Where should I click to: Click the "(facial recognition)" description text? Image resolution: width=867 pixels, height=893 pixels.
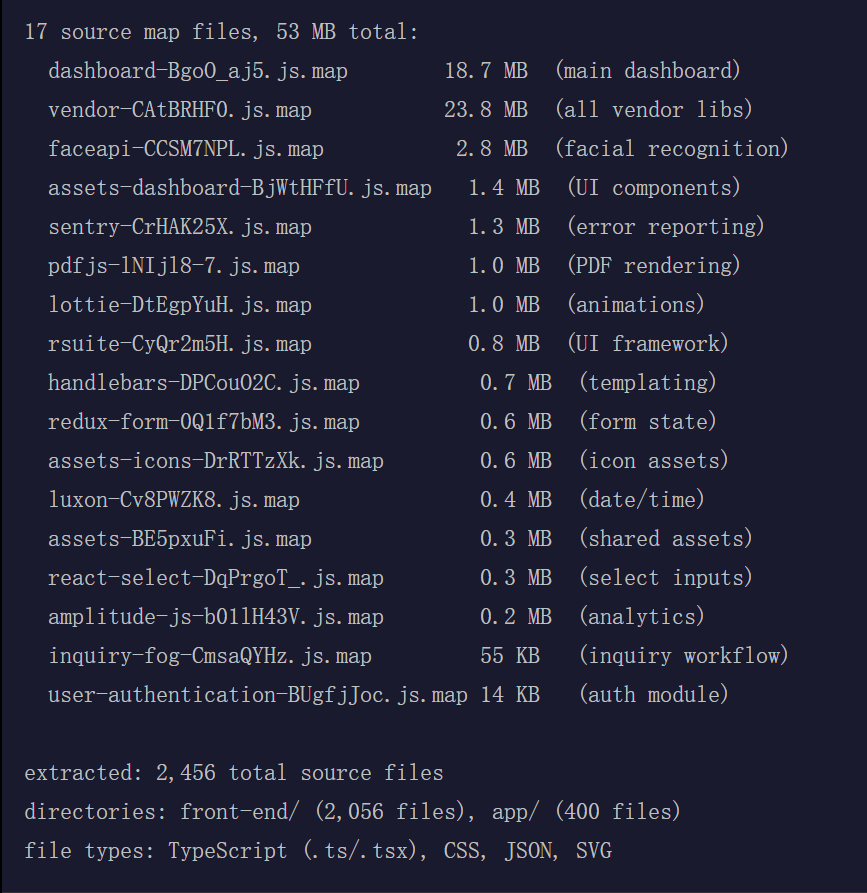tap(672, 149)
